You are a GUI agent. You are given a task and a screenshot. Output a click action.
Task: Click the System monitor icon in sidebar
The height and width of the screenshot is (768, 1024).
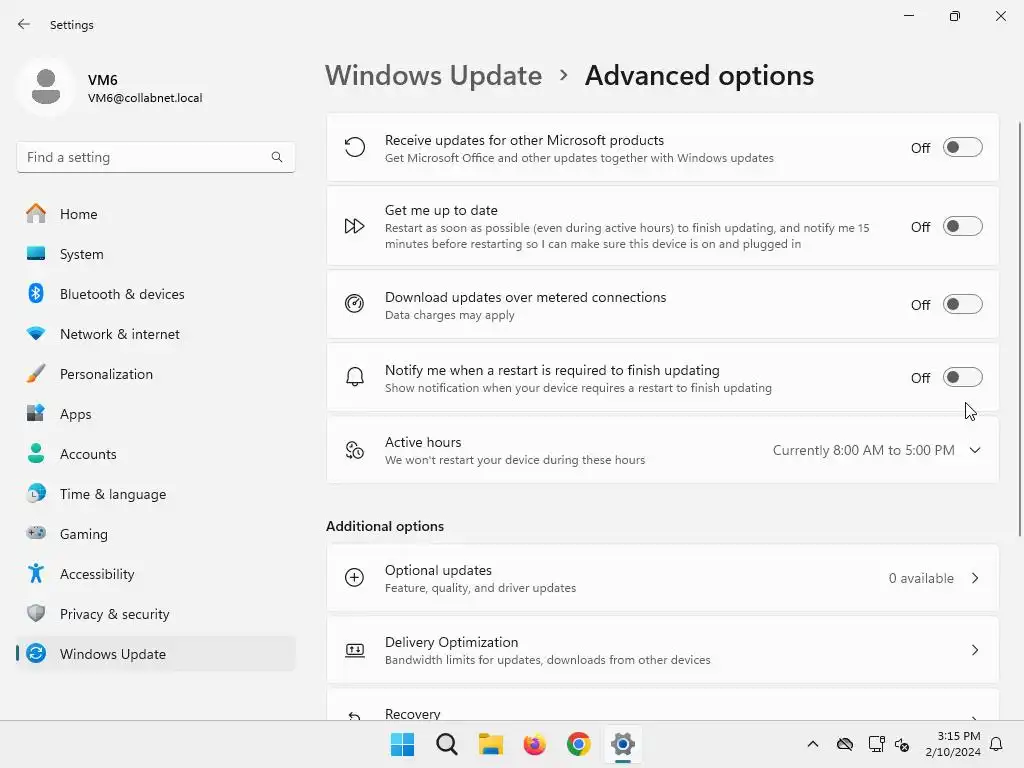[x=36, y=253]
